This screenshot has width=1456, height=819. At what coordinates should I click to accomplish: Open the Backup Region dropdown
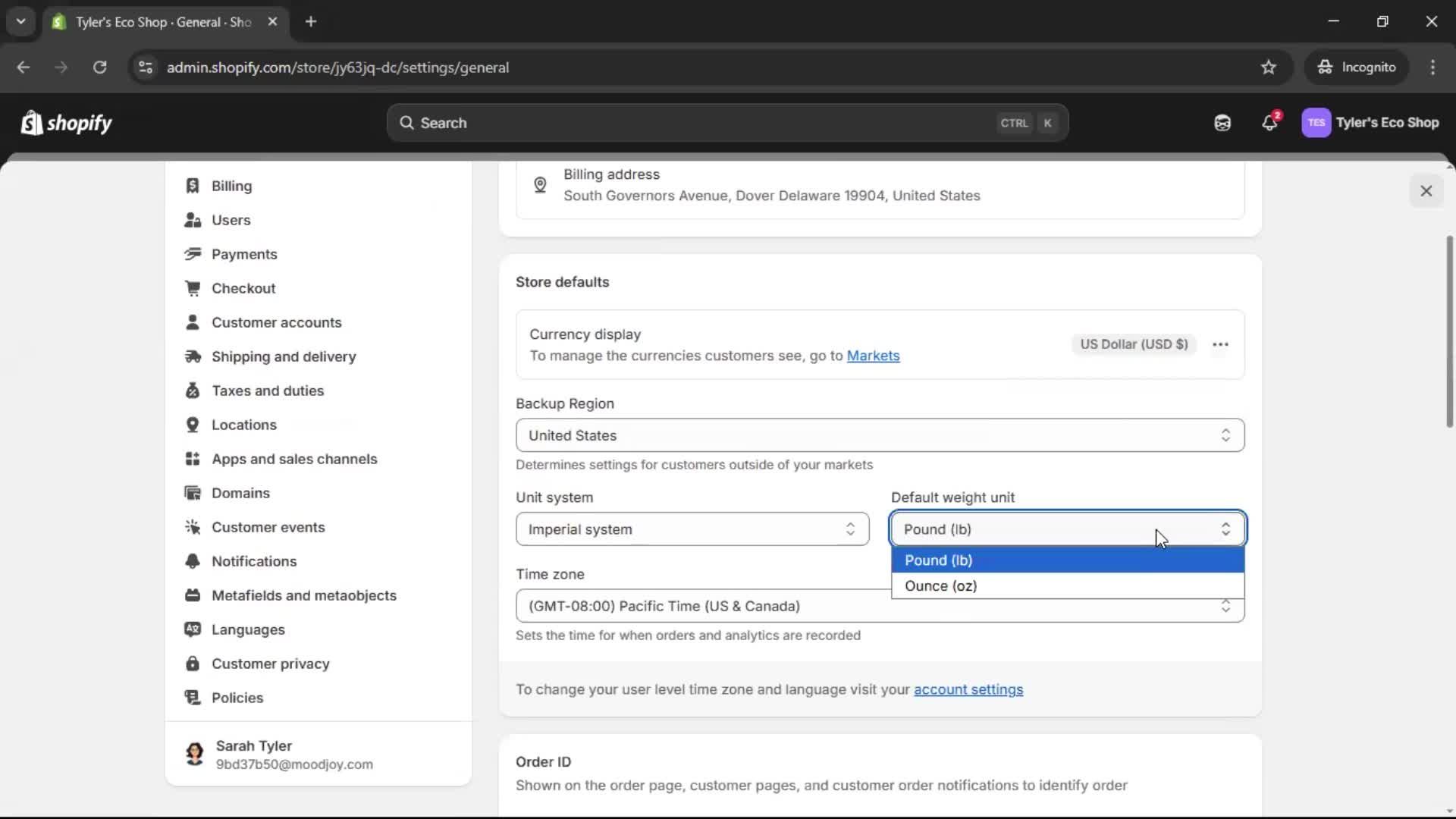coord(879,435)
